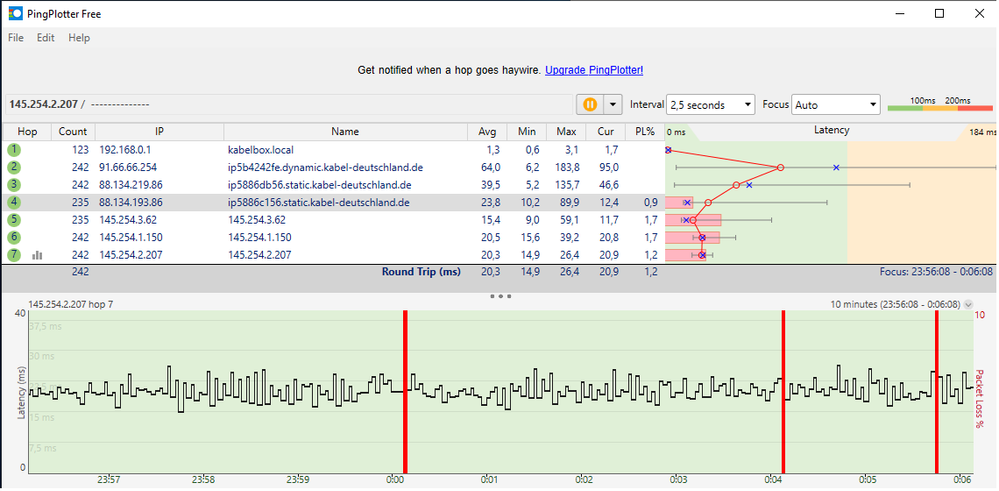Click the Upgrade PingPlotter! link

pos(594,71)
